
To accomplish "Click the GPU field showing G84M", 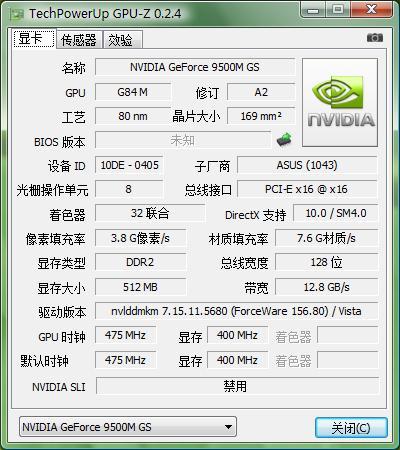I will click(133, 92).
